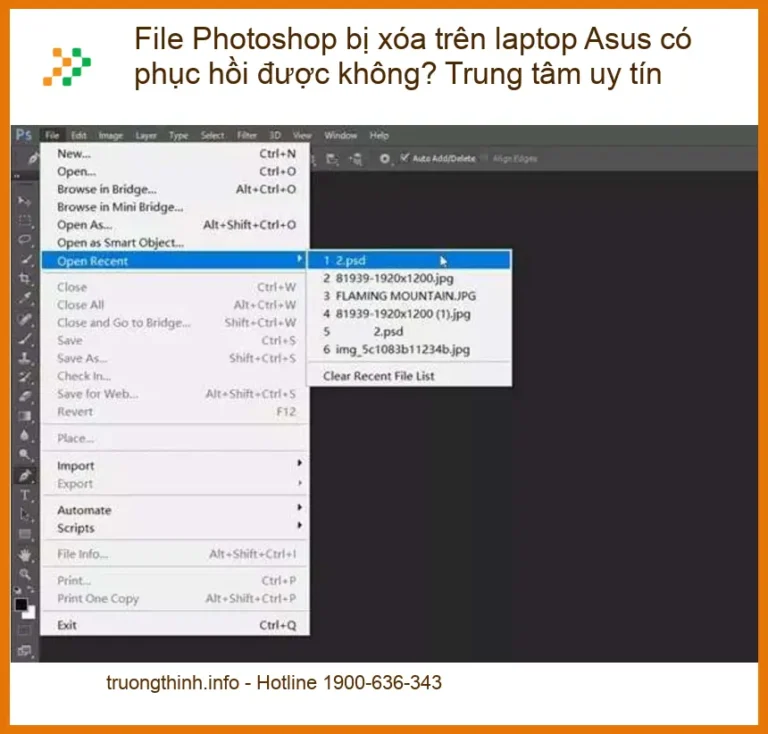
Task: Open the Pen tool preset picker
Action: pyautogui.click(x=32, y=158)
